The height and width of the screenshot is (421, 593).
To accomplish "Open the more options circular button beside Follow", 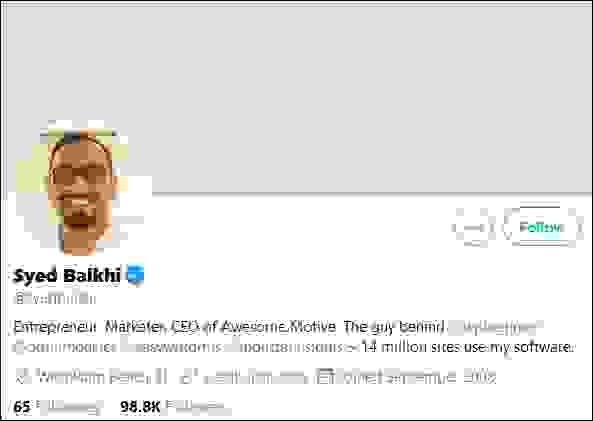I will [x=474, y=227].
